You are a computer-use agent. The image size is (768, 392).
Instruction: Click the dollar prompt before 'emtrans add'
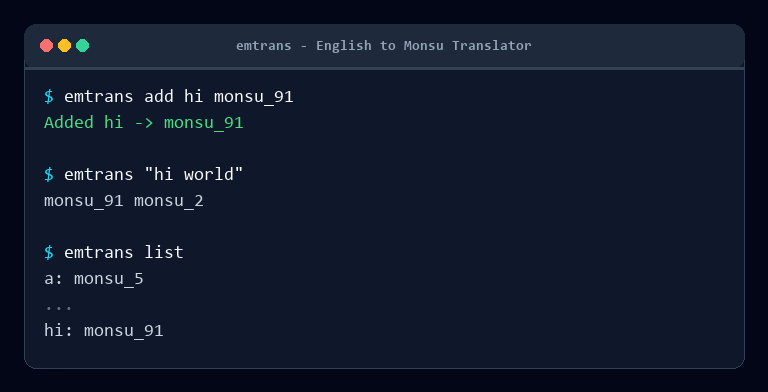point(49,97)
